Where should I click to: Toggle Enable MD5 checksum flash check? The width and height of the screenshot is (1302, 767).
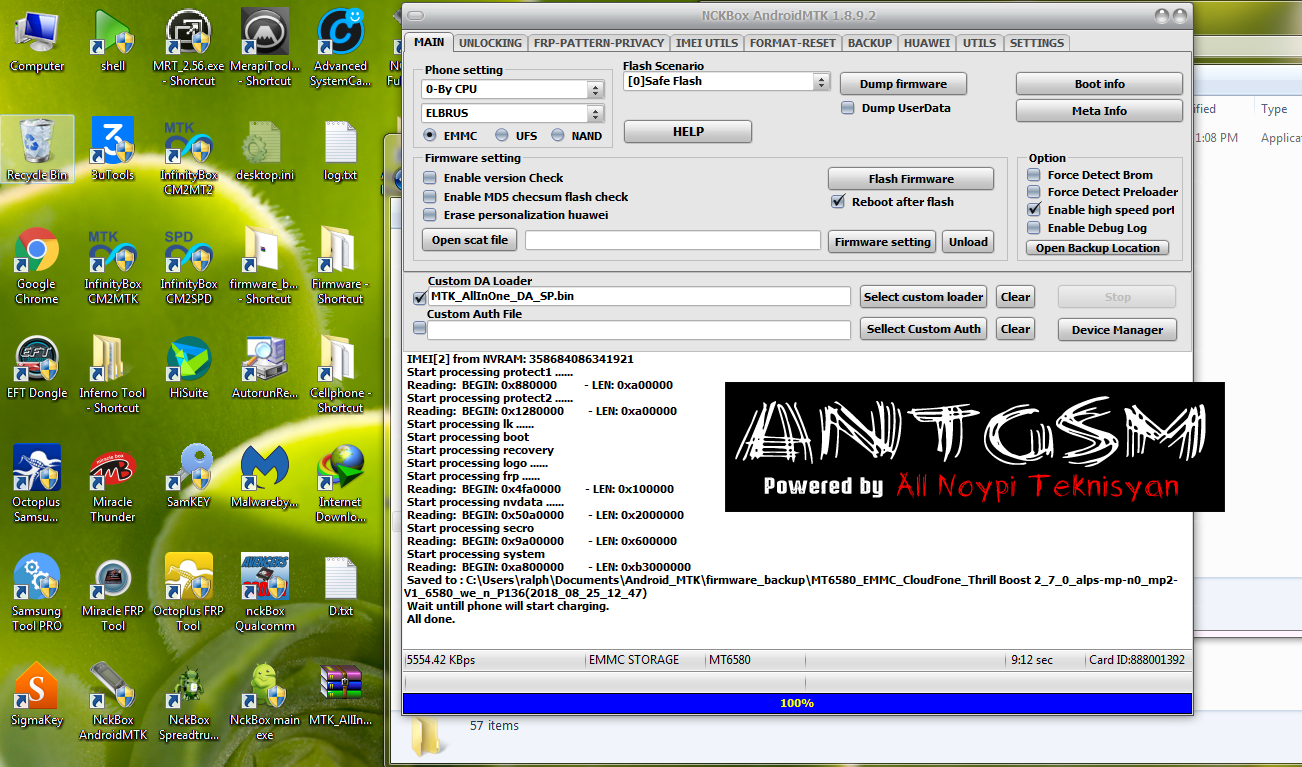[430, 197]
